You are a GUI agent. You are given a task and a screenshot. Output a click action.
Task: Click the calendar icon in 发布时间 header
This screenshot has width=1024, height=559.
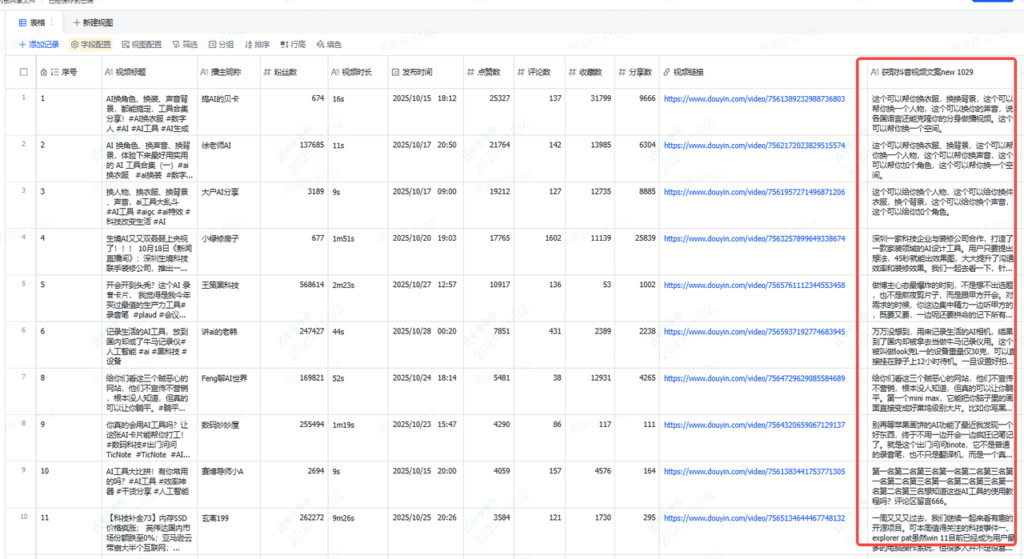pos(395,72)
